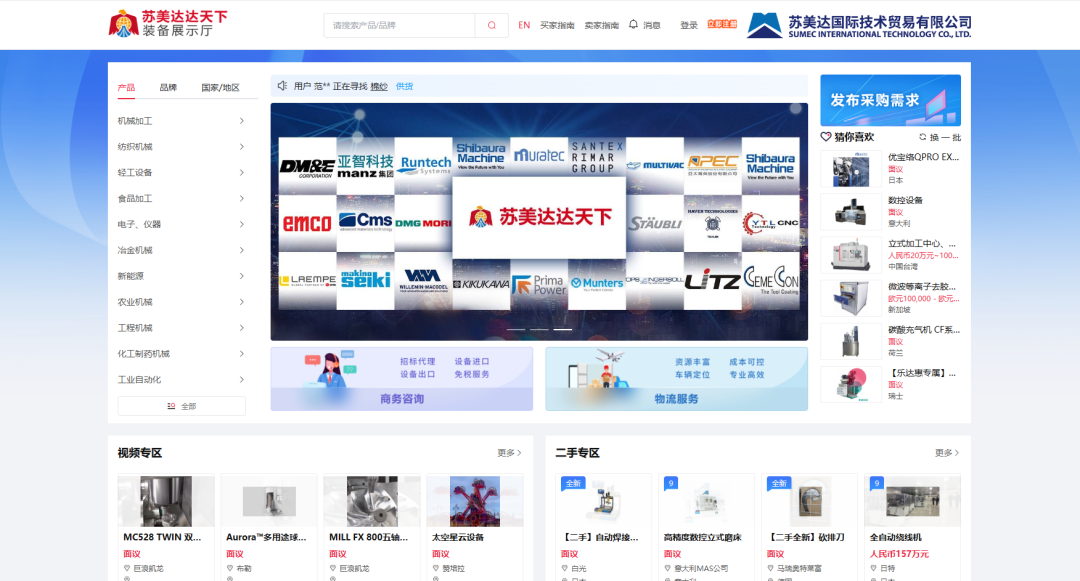Open 更多 in 视频专区
The width and height of the screenshot is (1080, 581).
[x=510, y=453]
